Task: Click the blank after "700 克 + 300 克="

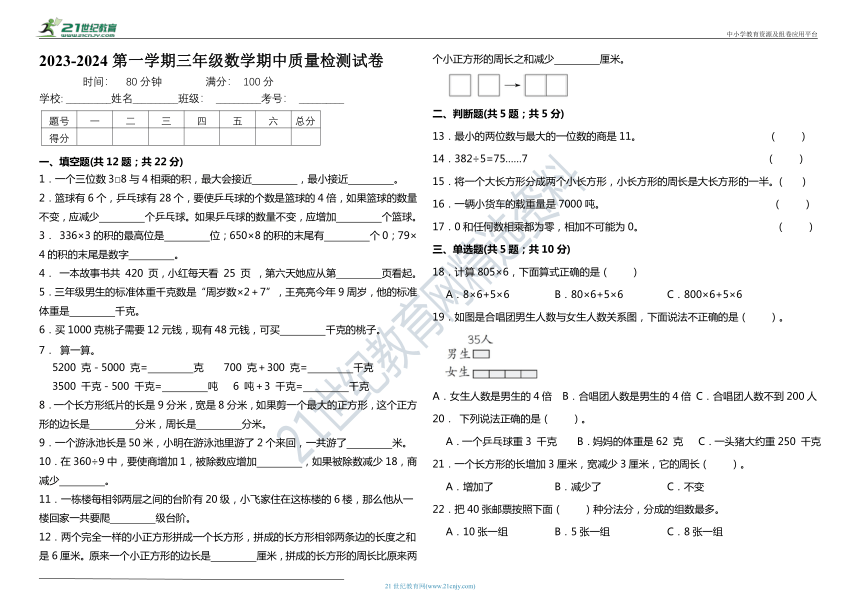Action: click(x=330, y=370)
